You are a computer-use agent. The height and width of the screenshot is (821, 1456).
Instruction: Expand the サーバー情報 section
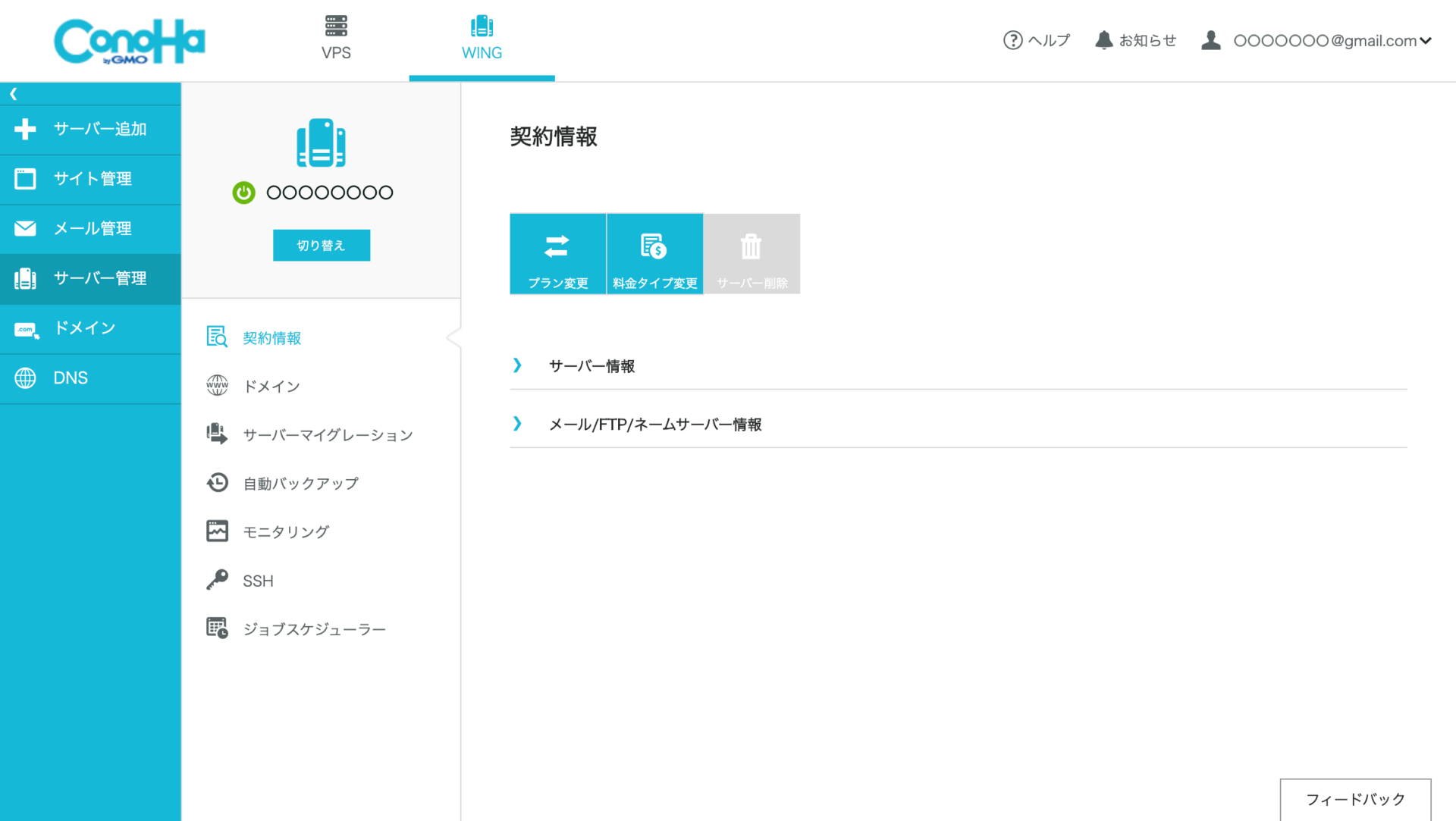591,366
